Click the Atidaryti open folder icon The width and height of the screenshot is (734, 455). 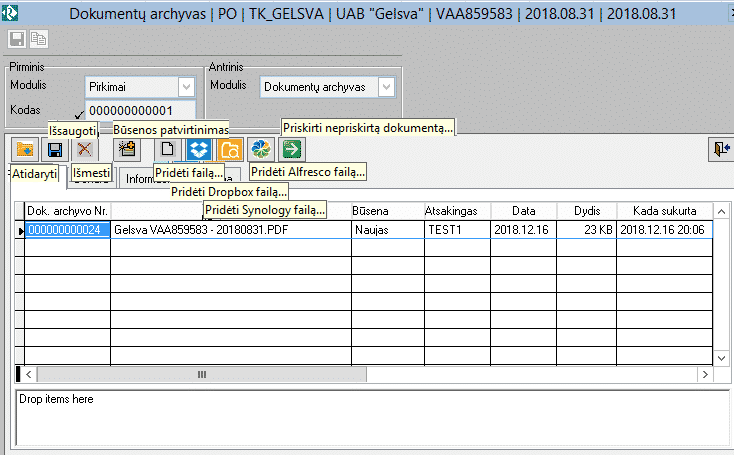click(25, 149)
